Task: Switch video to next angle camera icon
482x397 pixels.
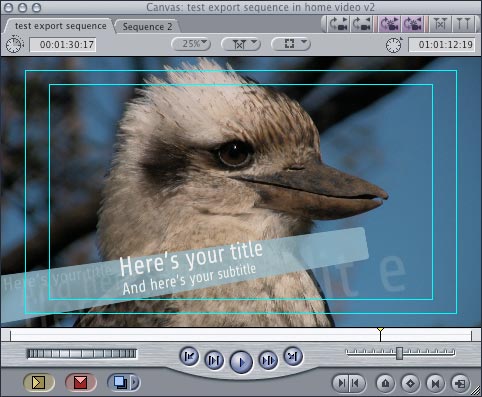Action: click(x=338, y=24)
